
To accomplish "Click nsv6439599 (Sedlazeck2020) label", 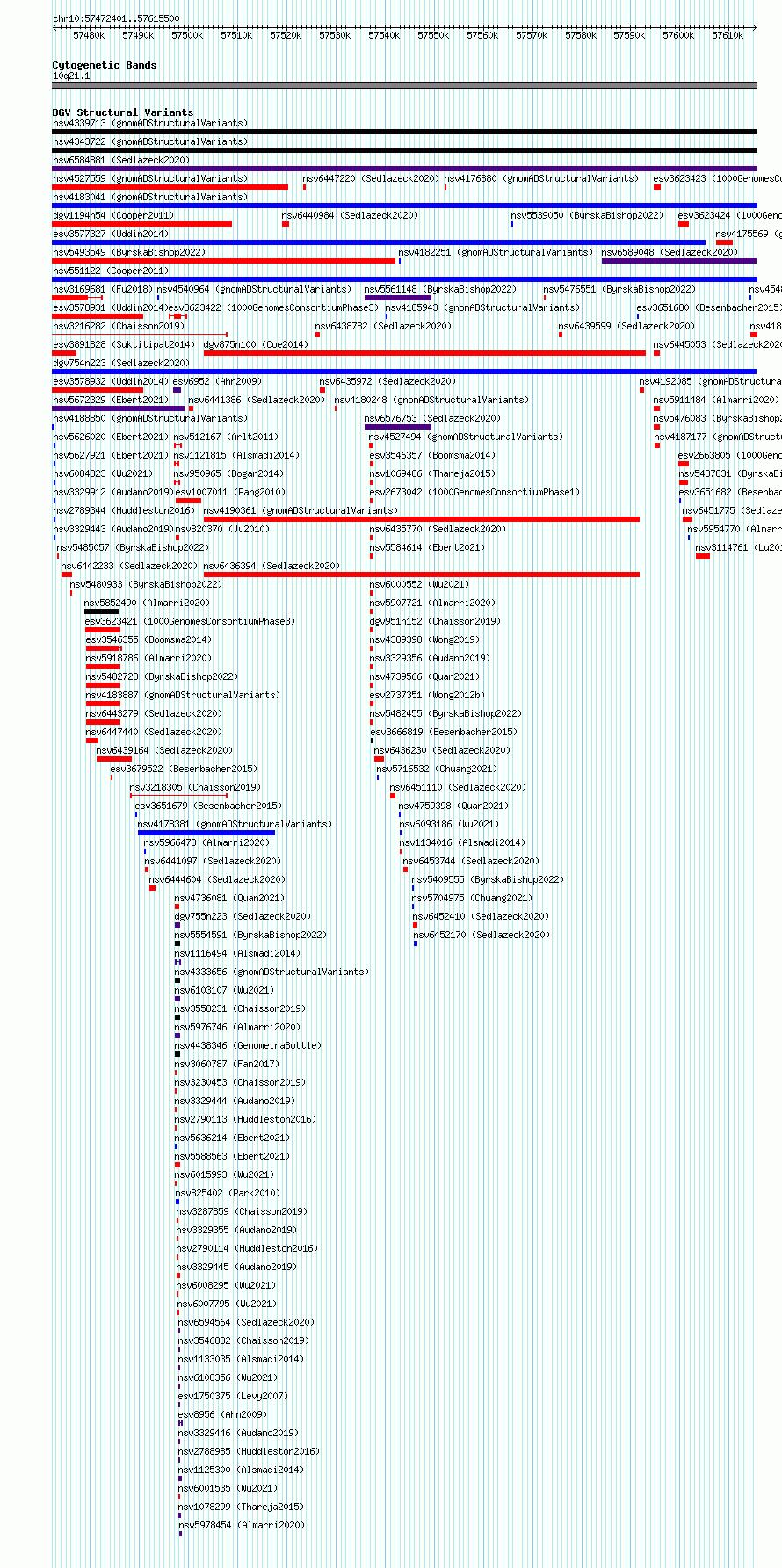I will [626, 326].
